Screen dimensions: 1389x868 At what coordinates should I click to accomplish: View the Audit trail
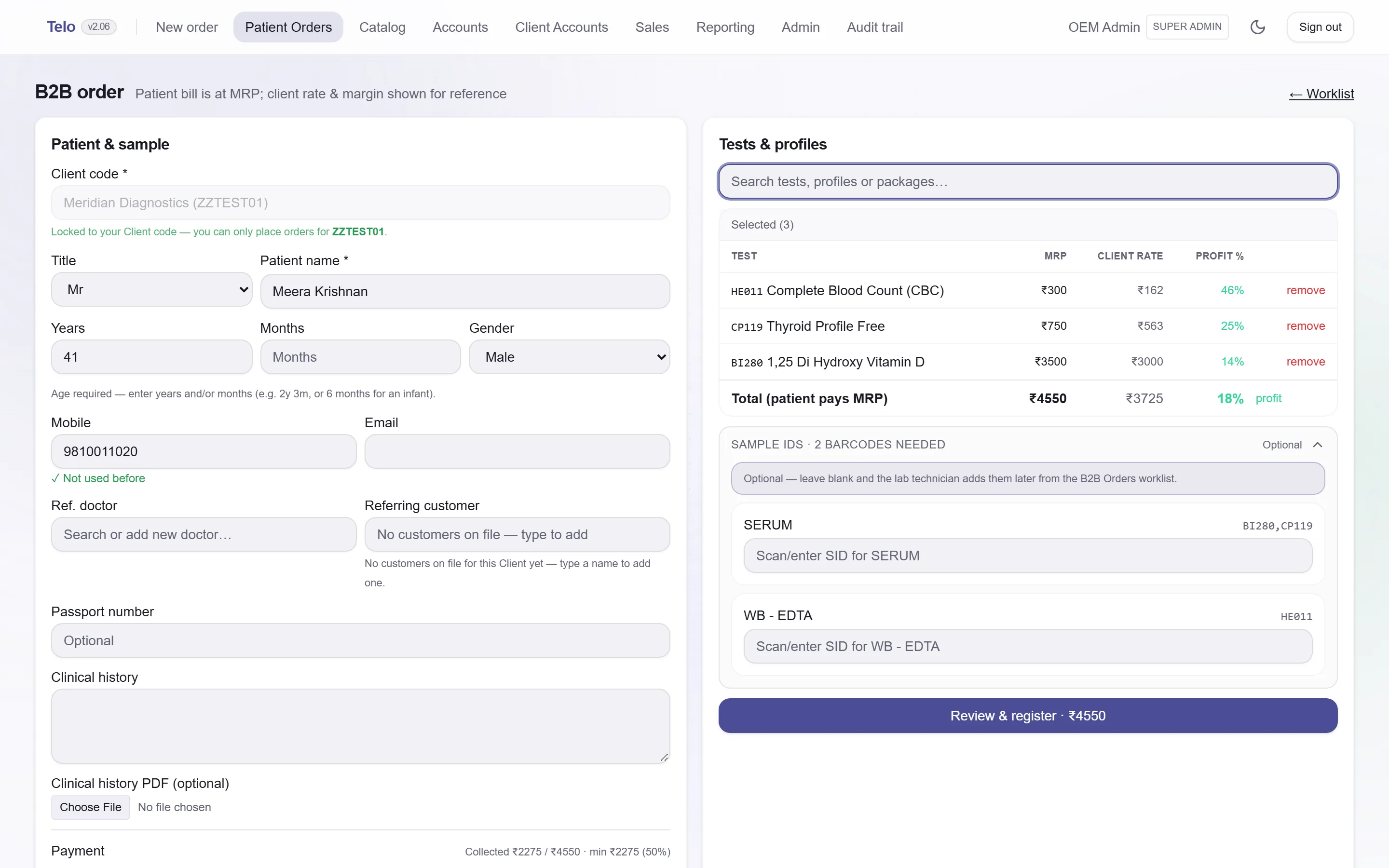(875, 27)
